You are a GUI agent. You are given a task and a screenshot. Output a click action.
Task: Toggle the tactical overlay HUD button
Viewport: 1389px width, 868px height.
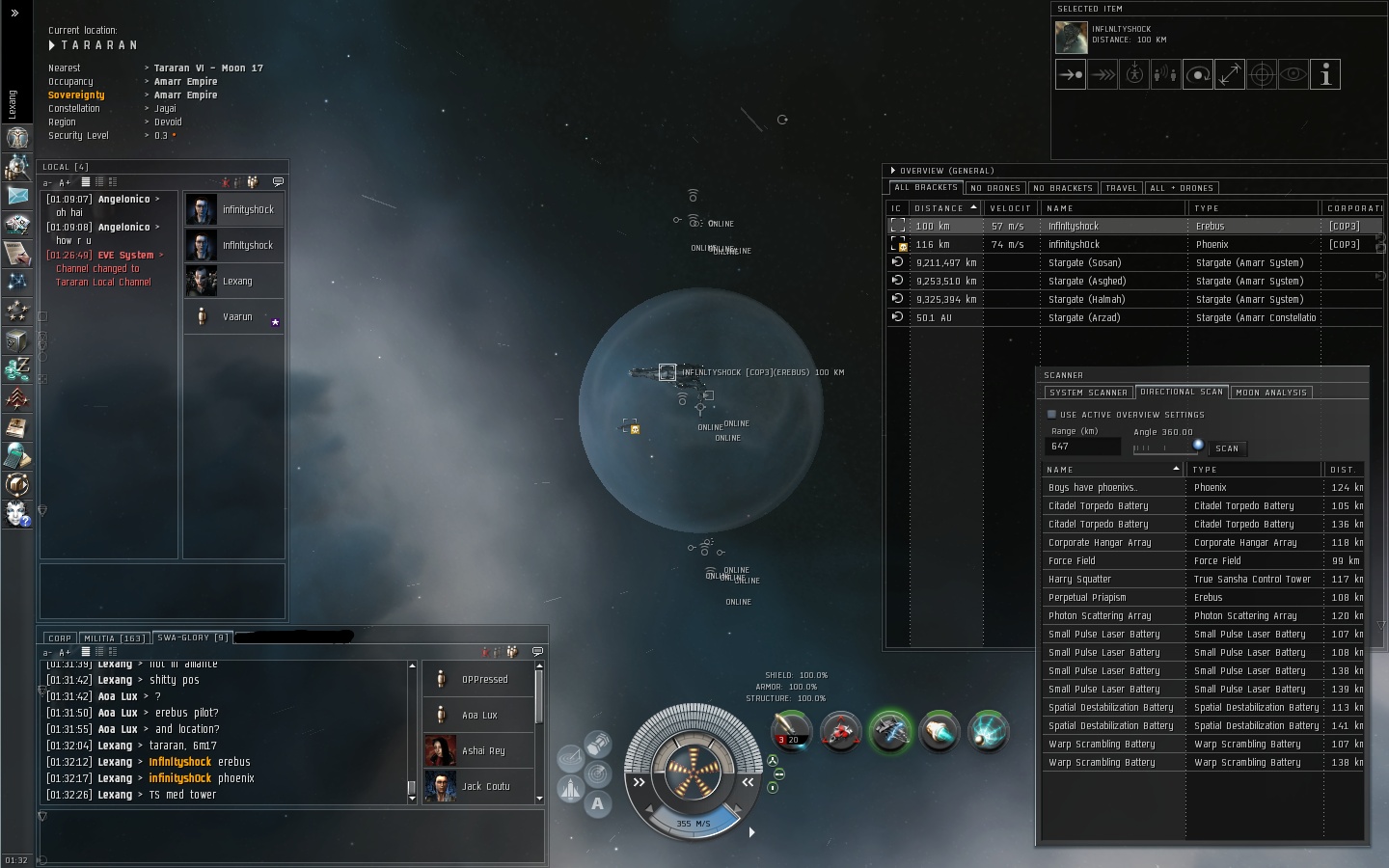(570, 758)
